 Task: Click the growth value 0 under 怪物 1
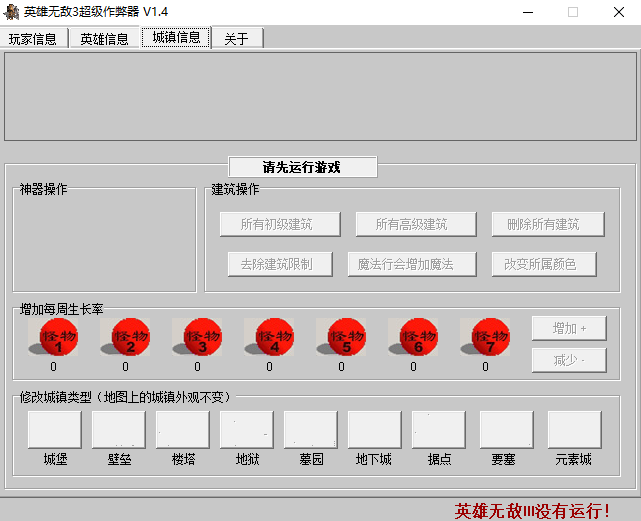(x=54, y=366)
